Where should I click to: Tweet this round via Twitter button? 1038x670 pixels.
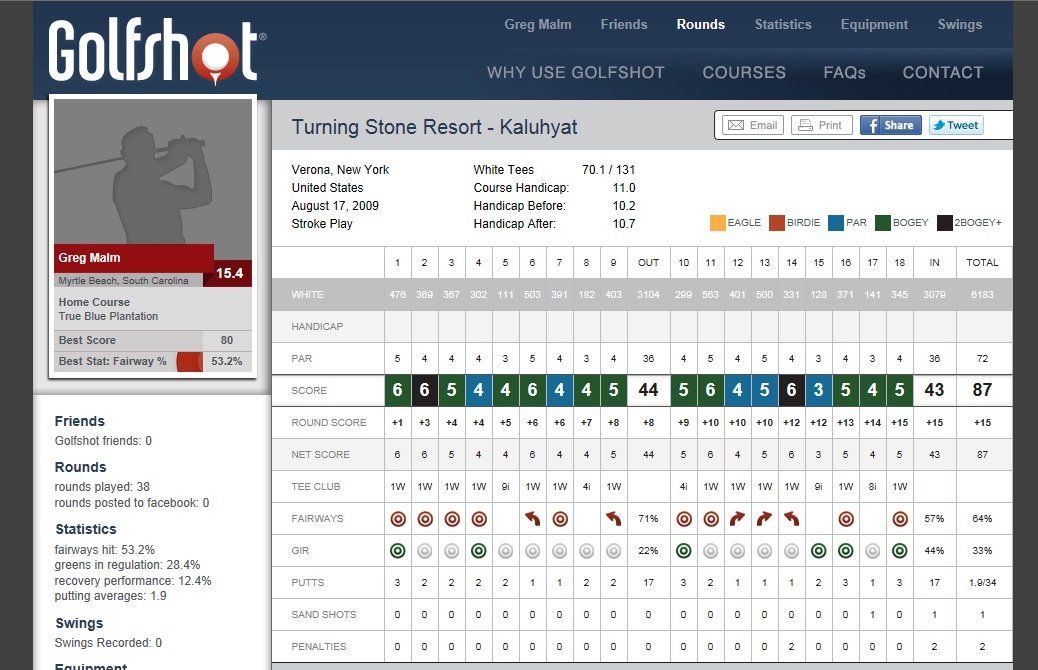pyautogui.click(x=955, y=125)
